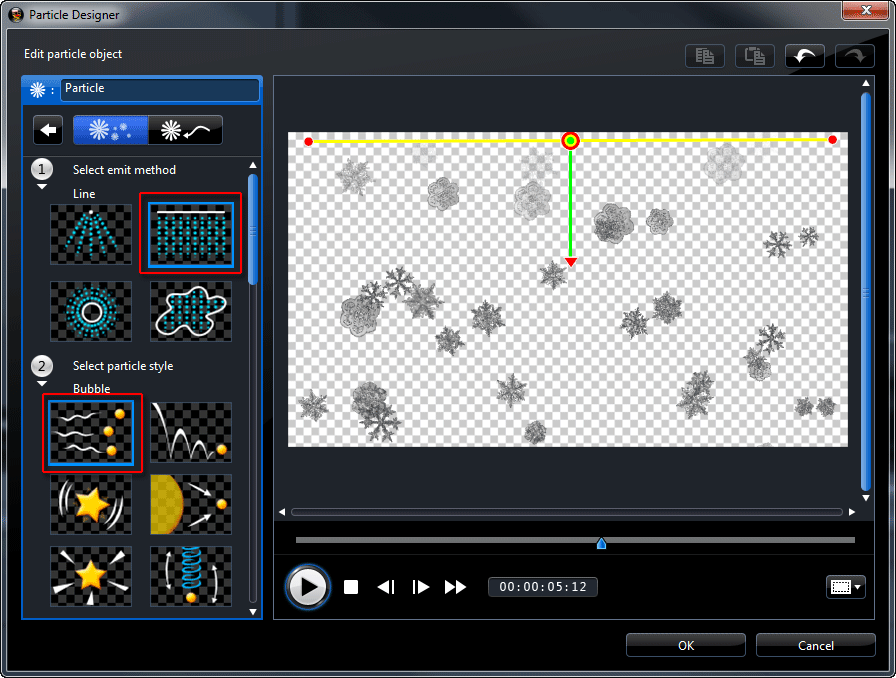Screen dimensions: 896x678
Task: Click the paste icon in top toolbar
Action: [x=754, y=56]
